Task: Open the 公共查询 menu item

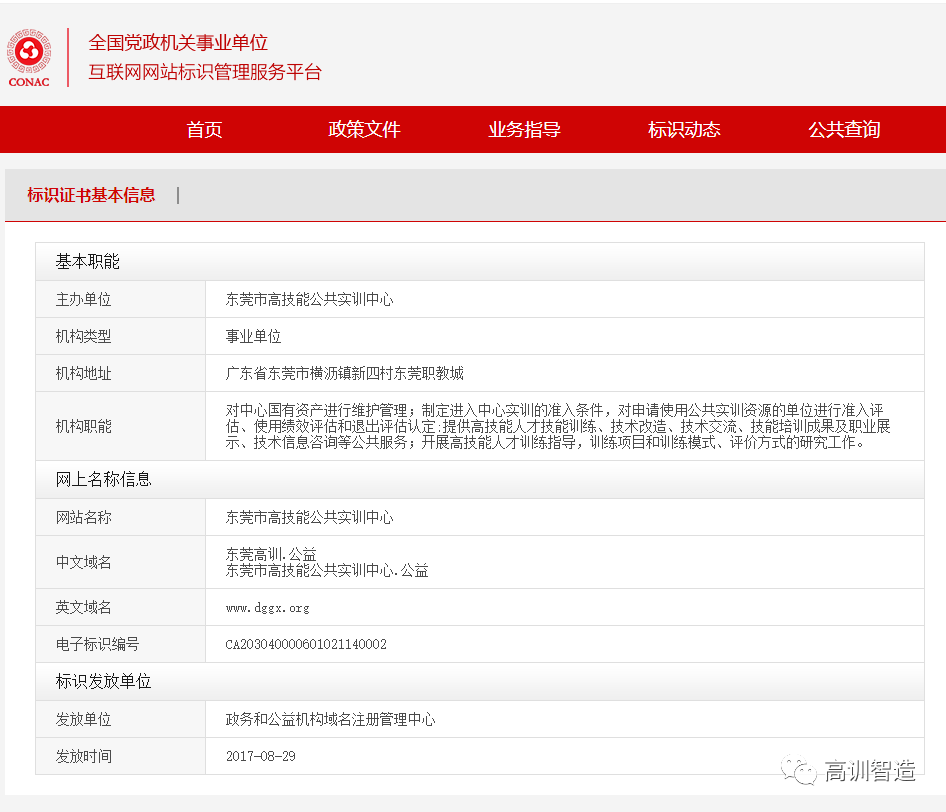Action: point(844,130)
